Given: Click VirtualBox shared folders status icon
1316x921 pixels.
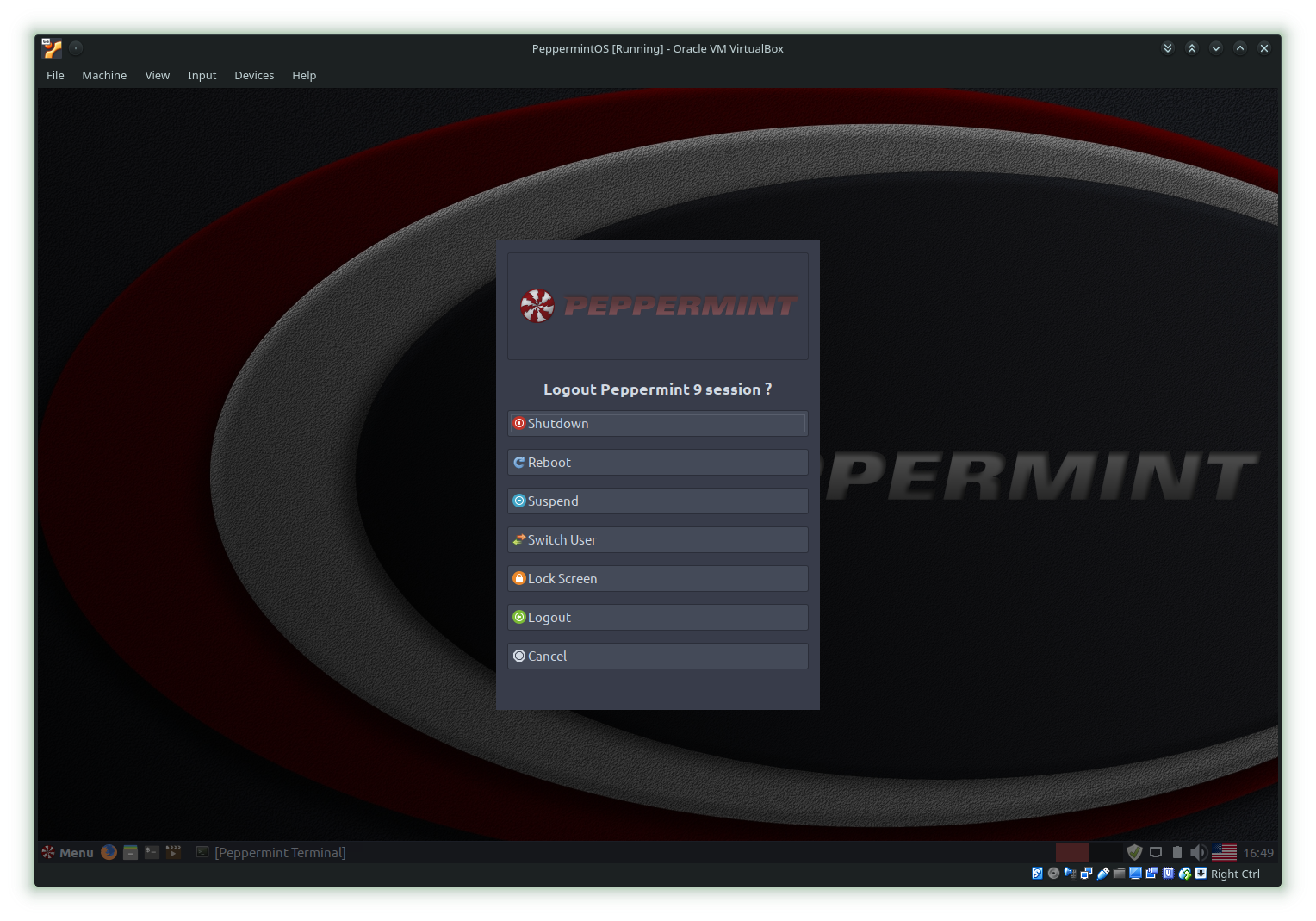Looking at the screenshot, I should (x=1119, y=874).
